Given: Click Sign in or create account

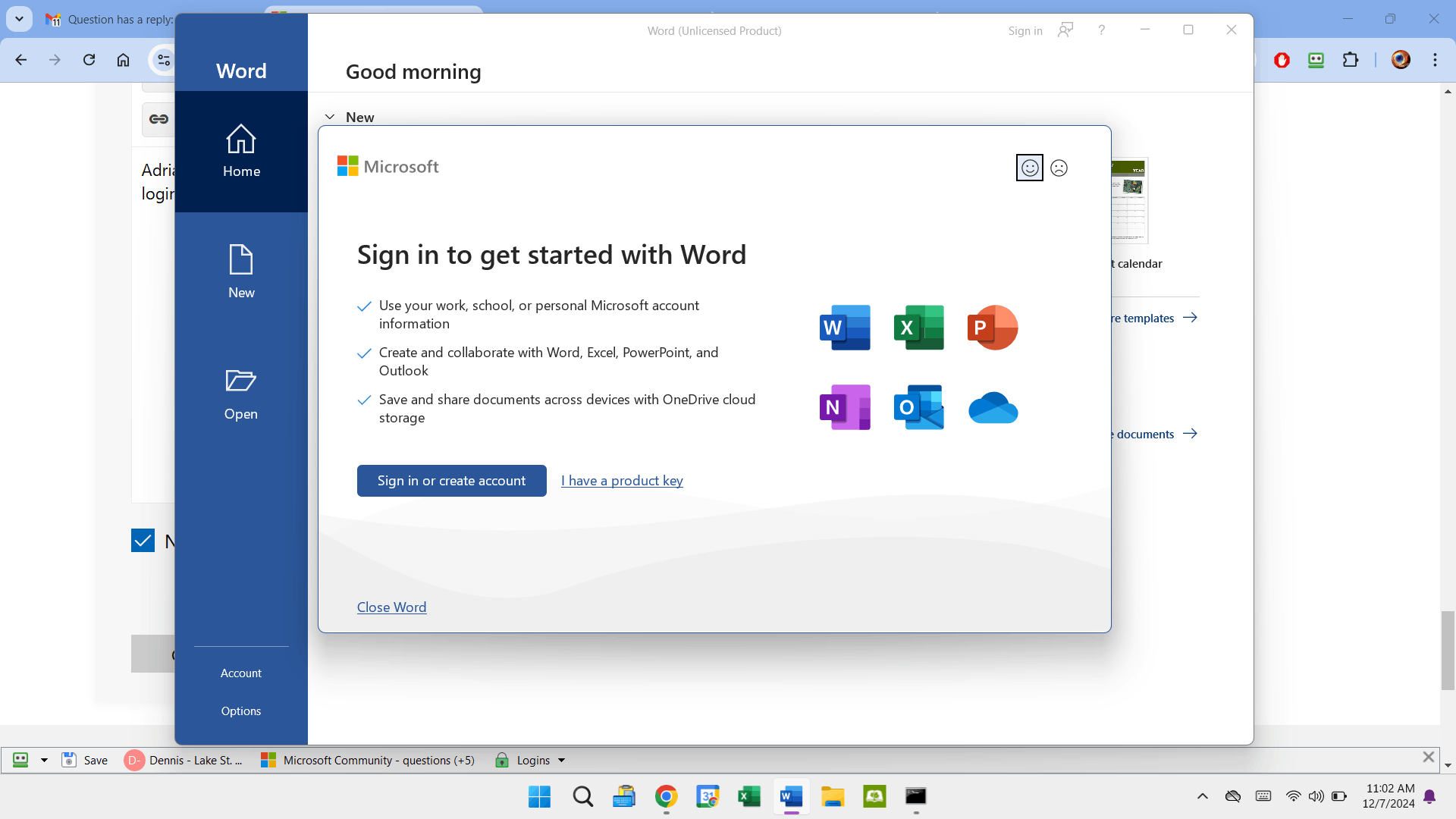Looking at the screenshot, I should 451,480.
